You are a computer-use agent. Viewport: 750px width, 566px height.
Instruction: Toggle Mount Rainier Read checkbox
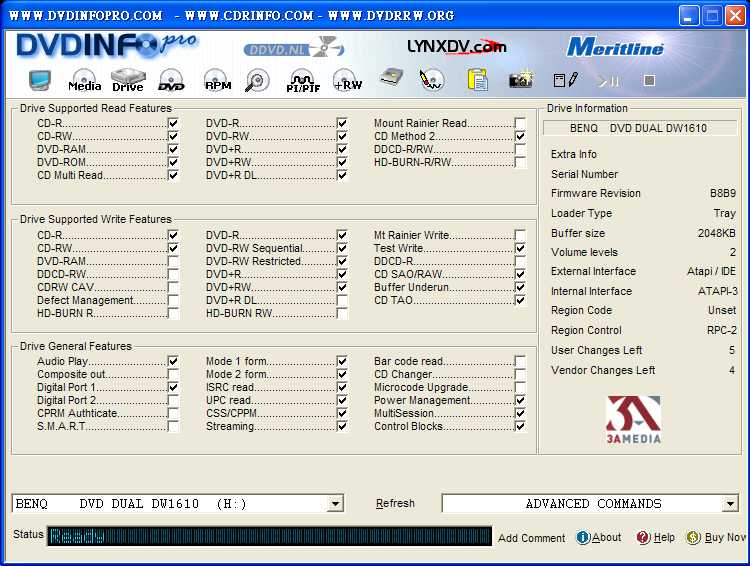point(520,123)
